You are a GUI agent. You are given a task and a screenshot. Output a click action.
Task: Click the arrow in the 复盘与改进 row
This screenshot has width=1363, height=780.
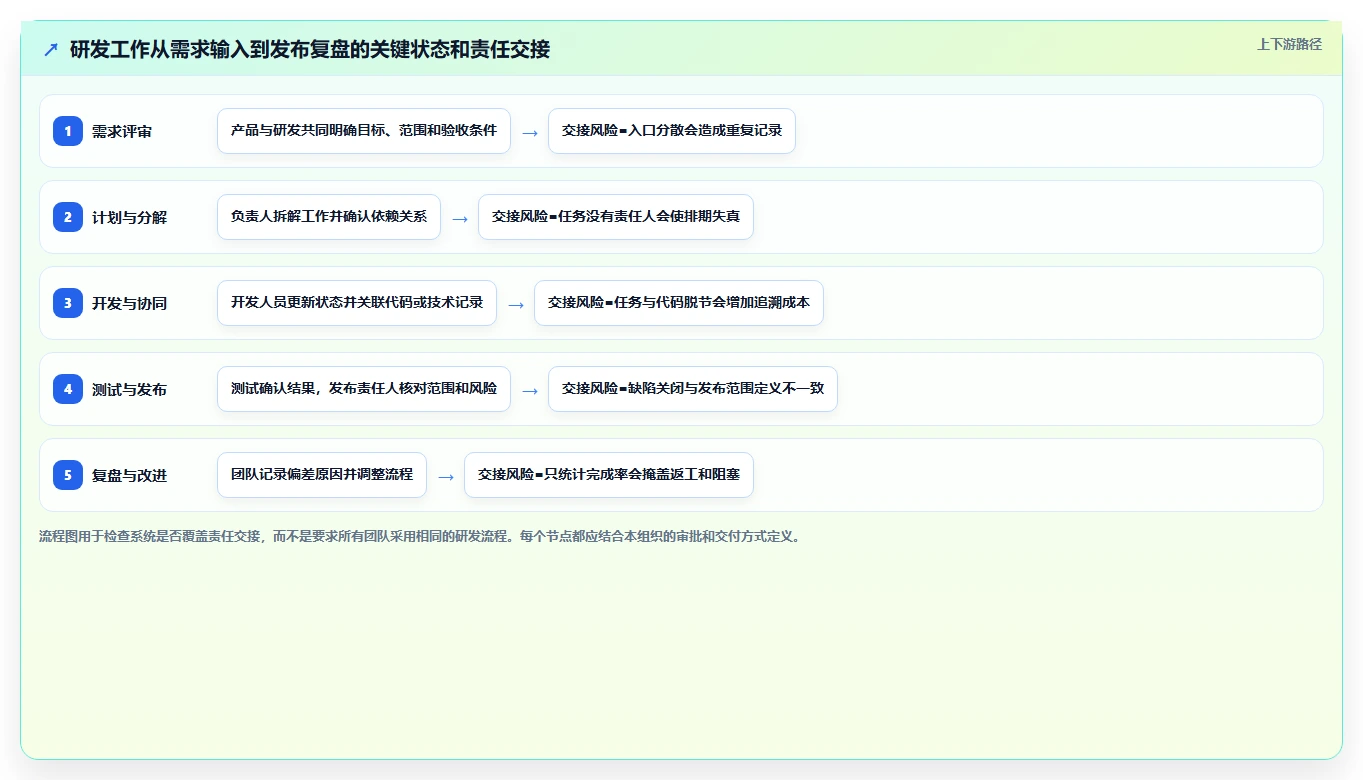(x=446, y=476)
